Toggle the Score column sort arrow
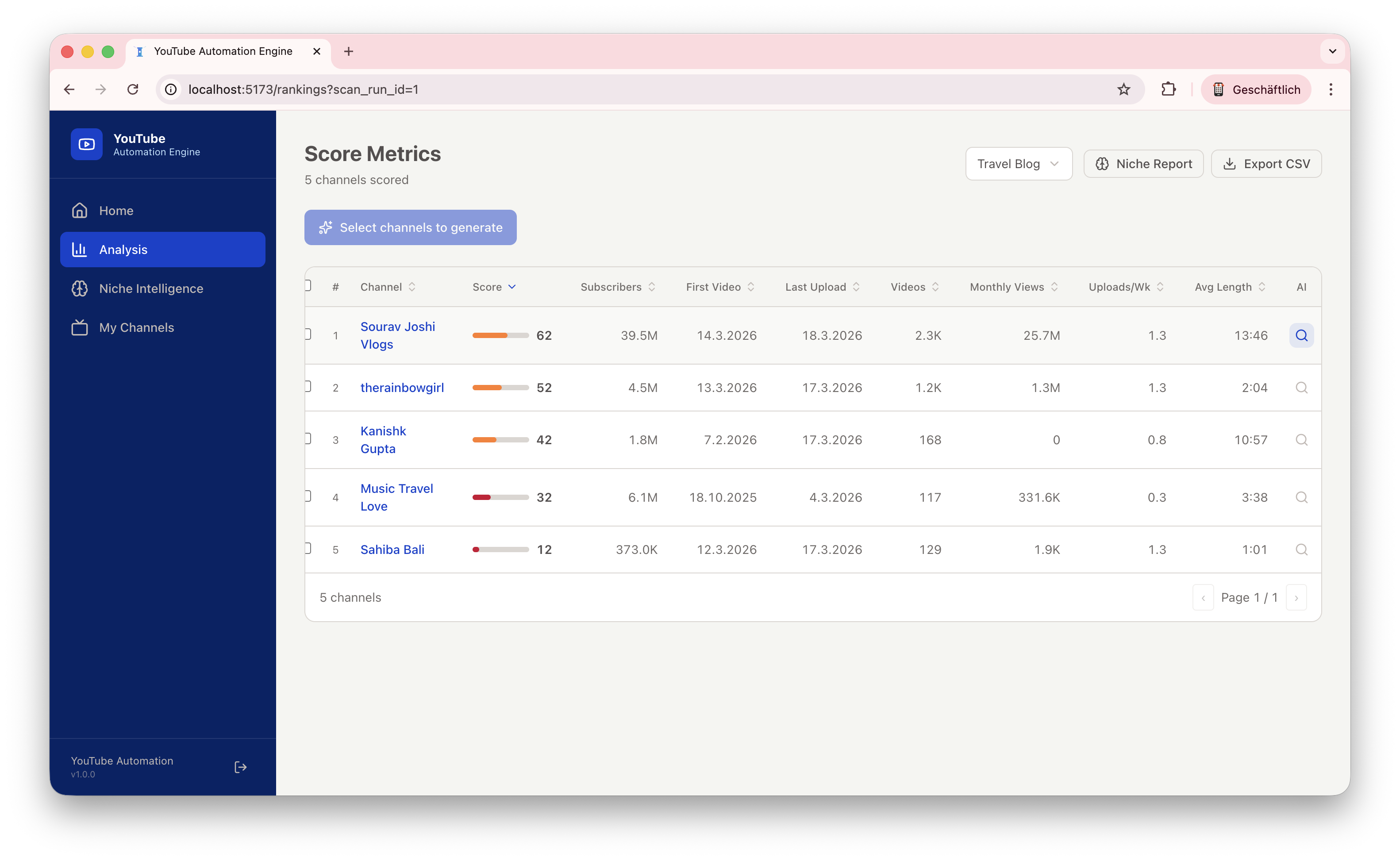This screenshot has height=861, width=1400. (512, 287)
